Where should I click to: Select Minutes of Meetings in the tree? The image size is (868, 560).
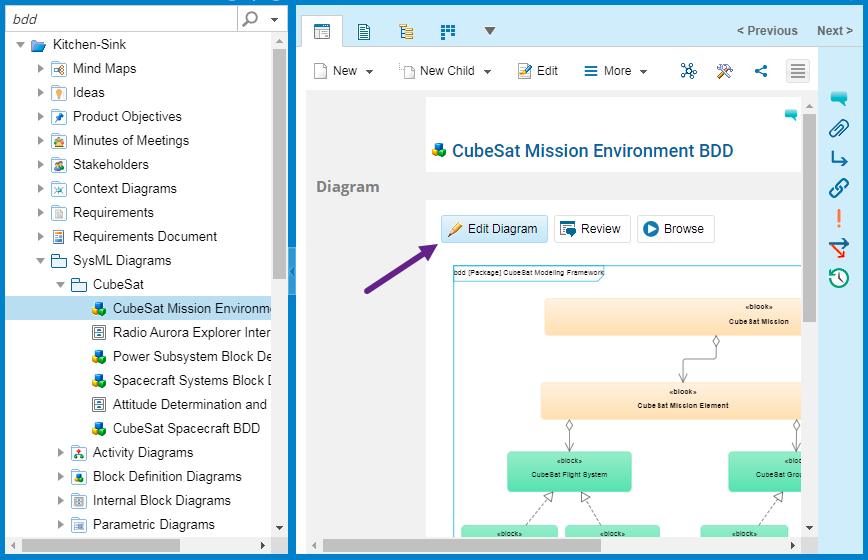click(x=131, y=141)
